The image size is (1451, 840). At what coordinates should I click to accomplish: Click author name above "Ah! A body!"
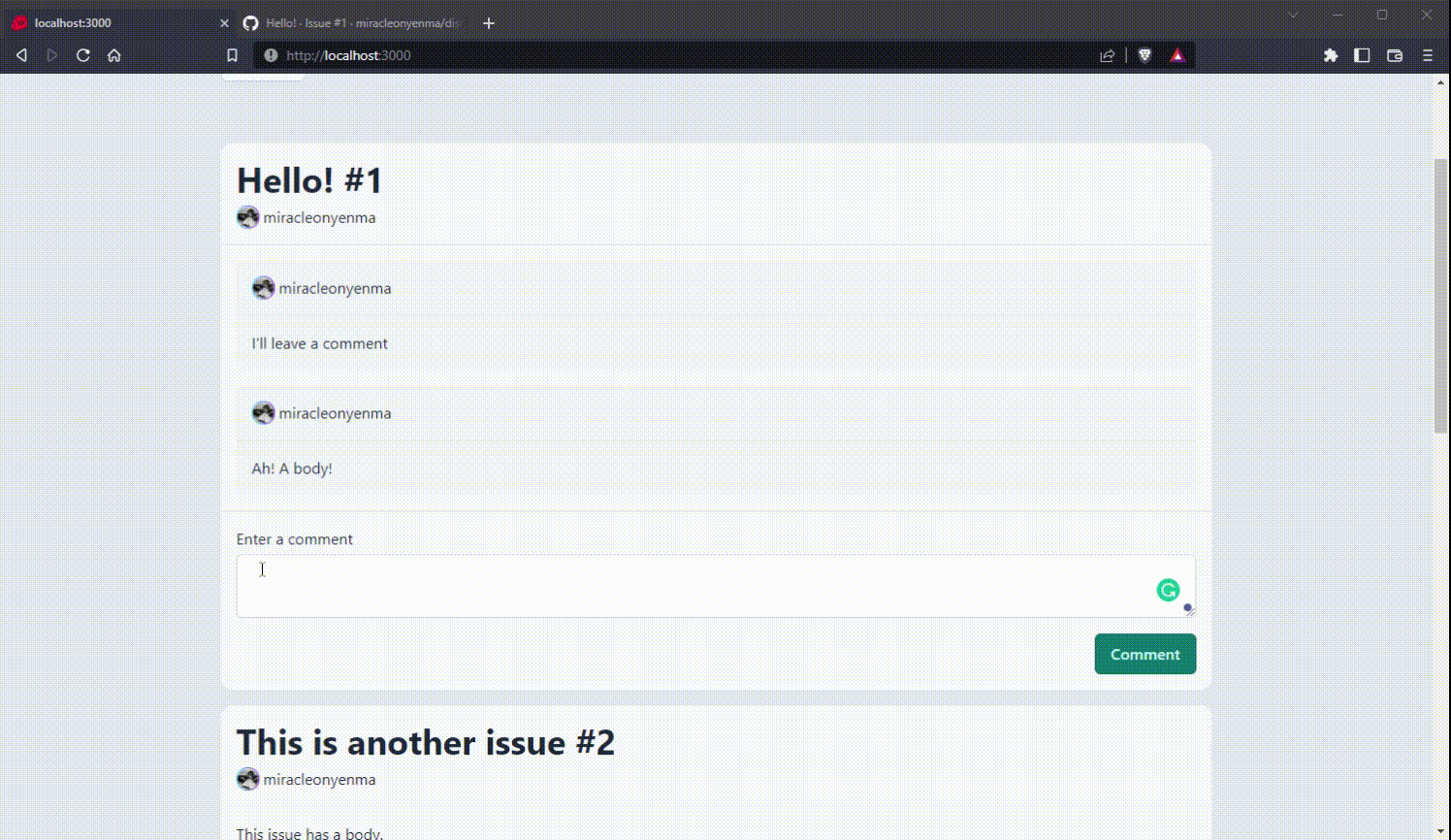click(x=335, y=413)
